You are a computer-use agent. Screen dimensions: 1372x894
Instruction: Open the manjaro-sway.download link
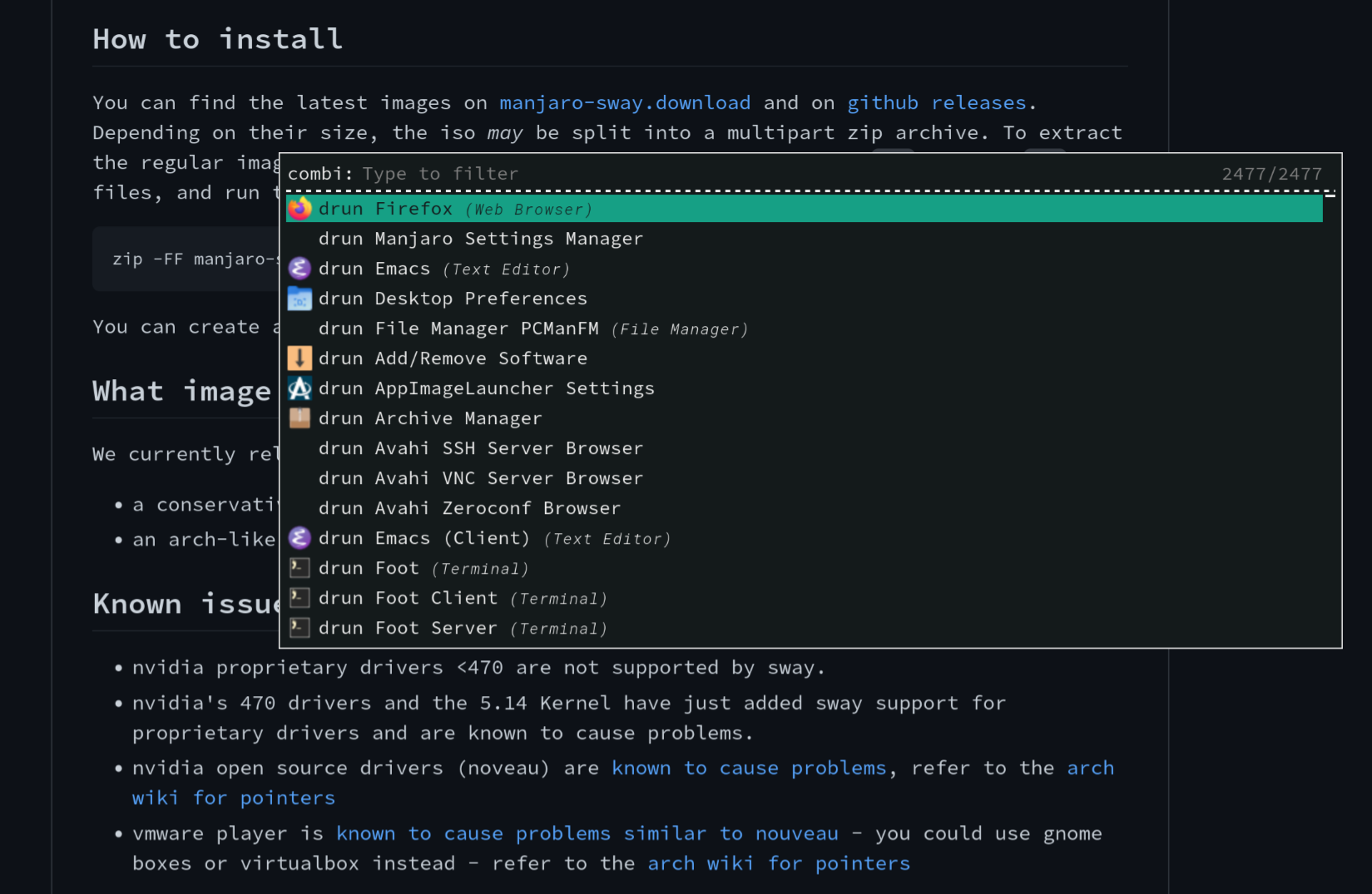click(x=624, y=102)
